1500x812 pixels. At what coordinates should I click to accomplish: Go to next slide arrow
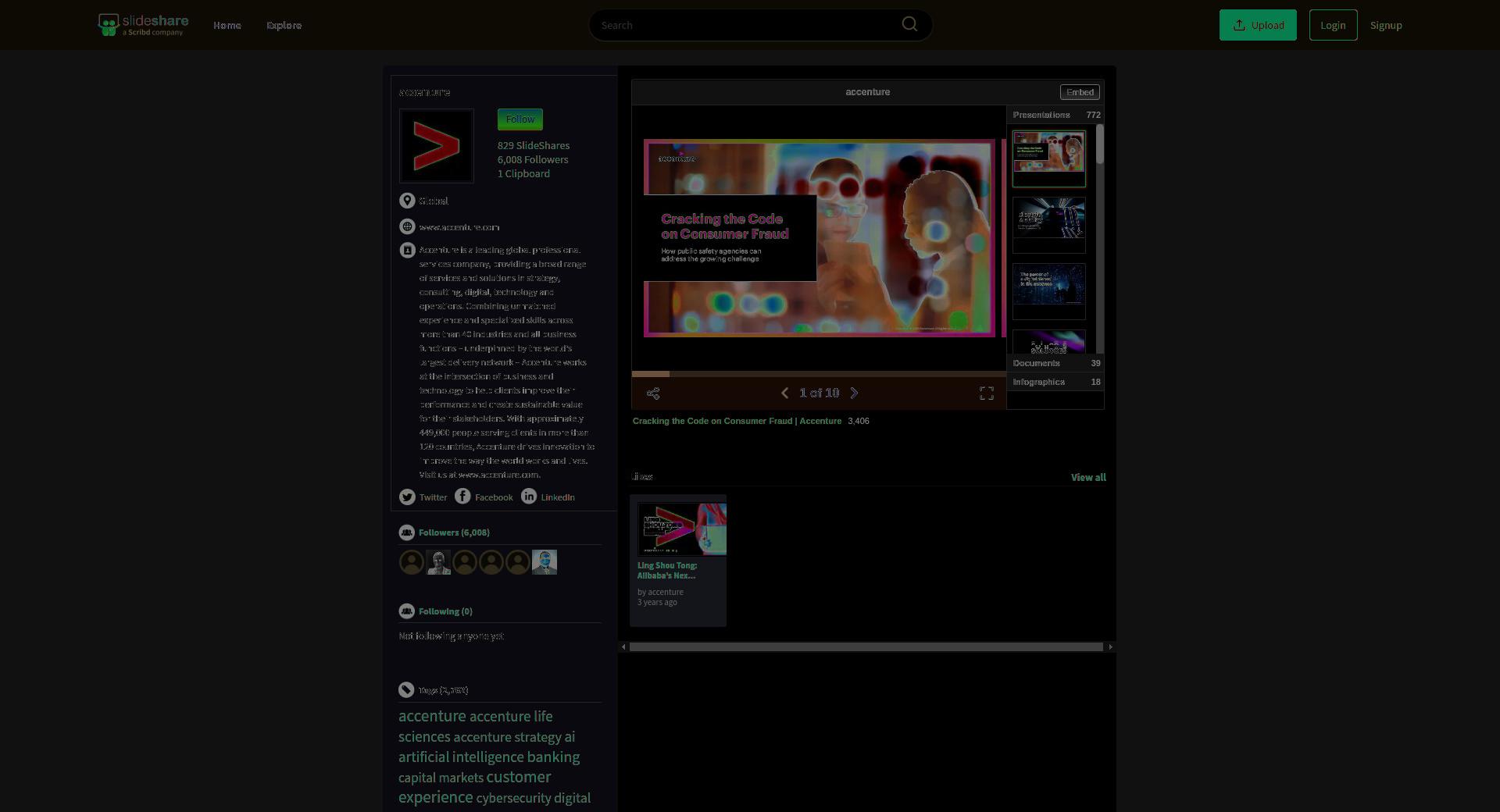tap(854, 394)
